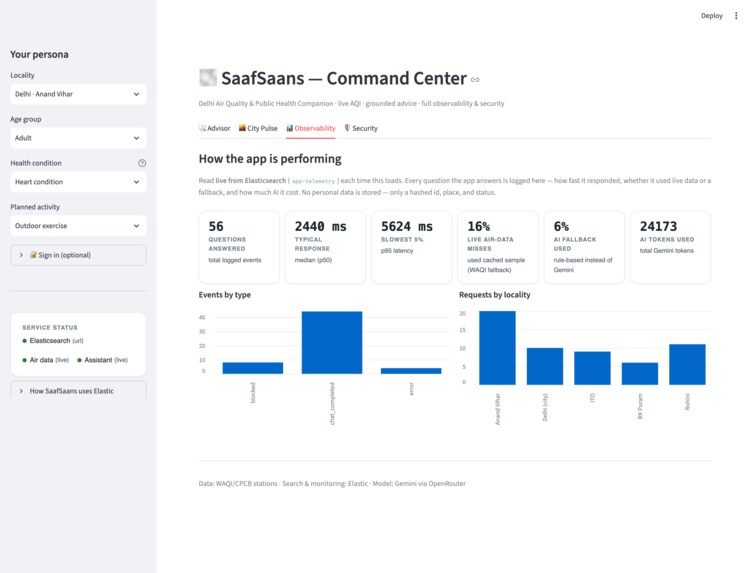This screenshot has width=753, height=573.
Task: Click the 'Events by type' chart title
Action: [x=225, y=295]
